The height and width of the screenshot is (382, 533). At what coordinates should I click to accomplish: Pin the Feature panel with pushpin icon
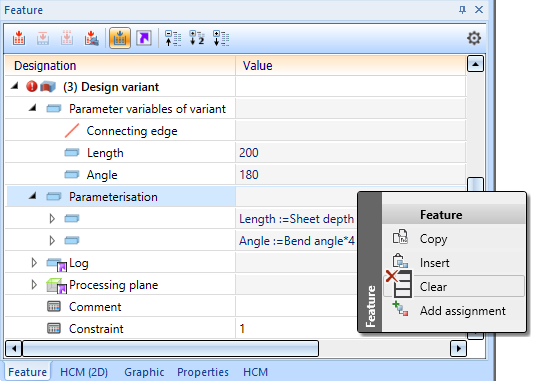pos(462,10)
